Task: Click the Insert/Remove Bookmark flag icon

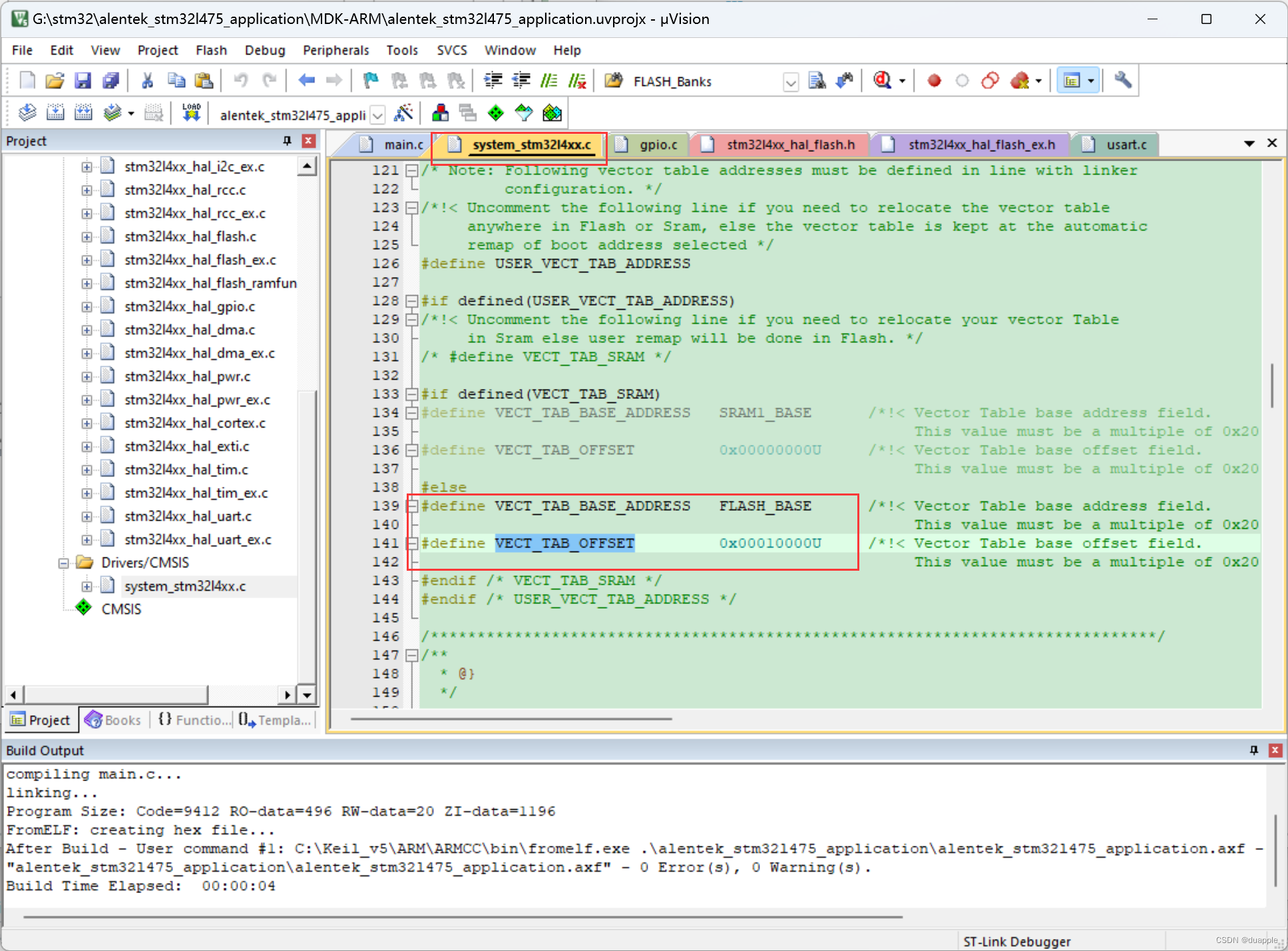Action: 371,81
